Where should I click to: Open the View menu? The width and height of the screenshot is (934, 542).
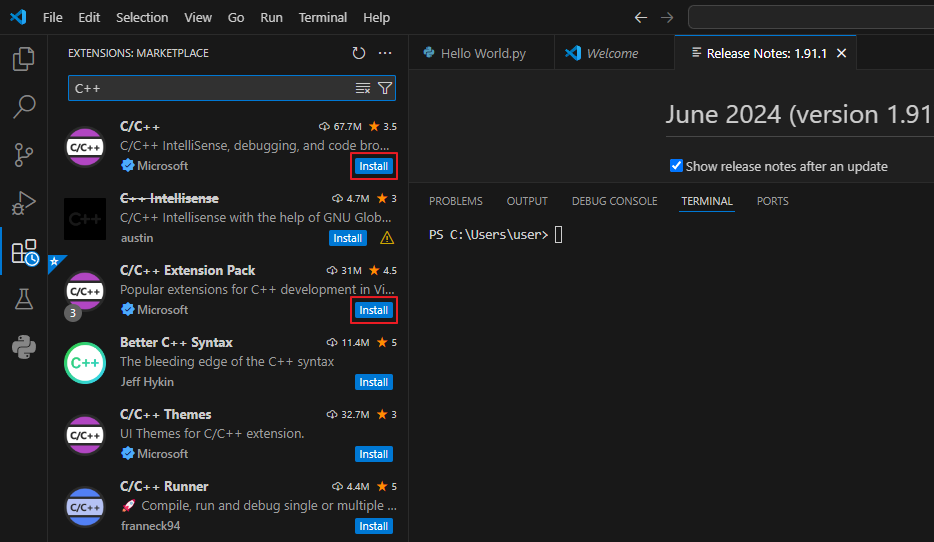[198, 17]
